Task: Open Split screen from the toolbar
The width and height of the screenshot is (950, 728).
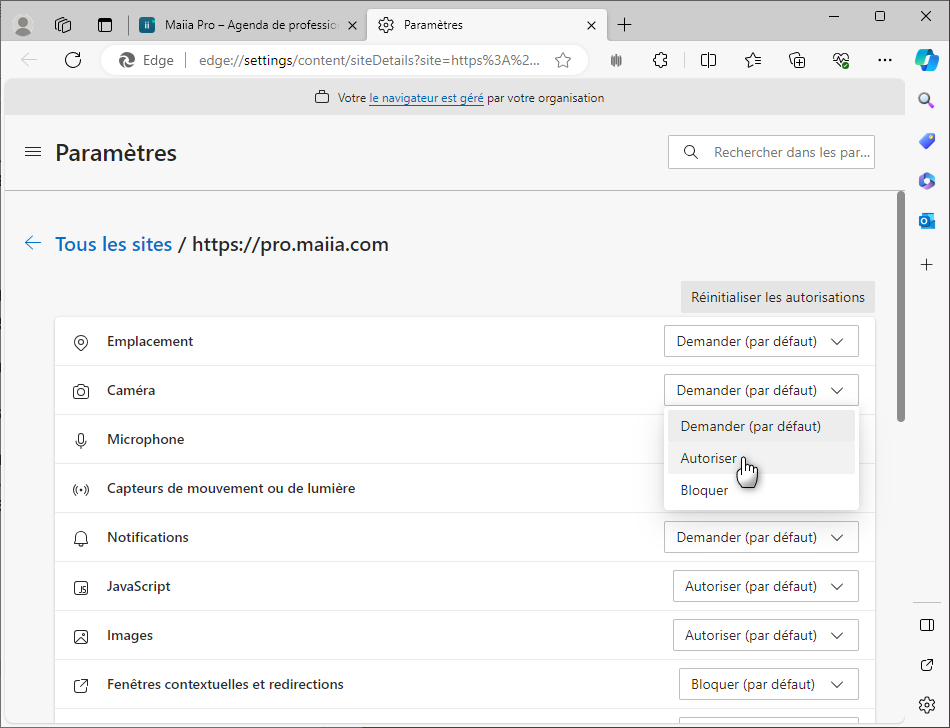Action: (708, 60)
